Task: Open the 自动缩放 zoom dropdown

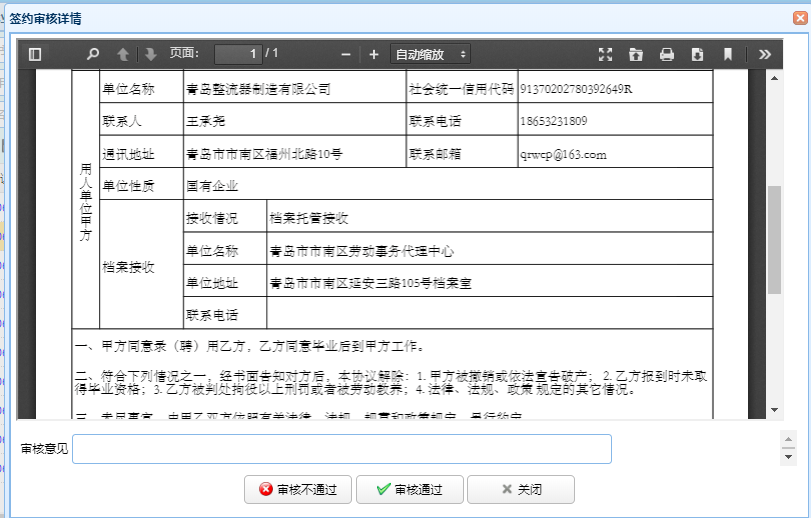Action: coord(430,54)
